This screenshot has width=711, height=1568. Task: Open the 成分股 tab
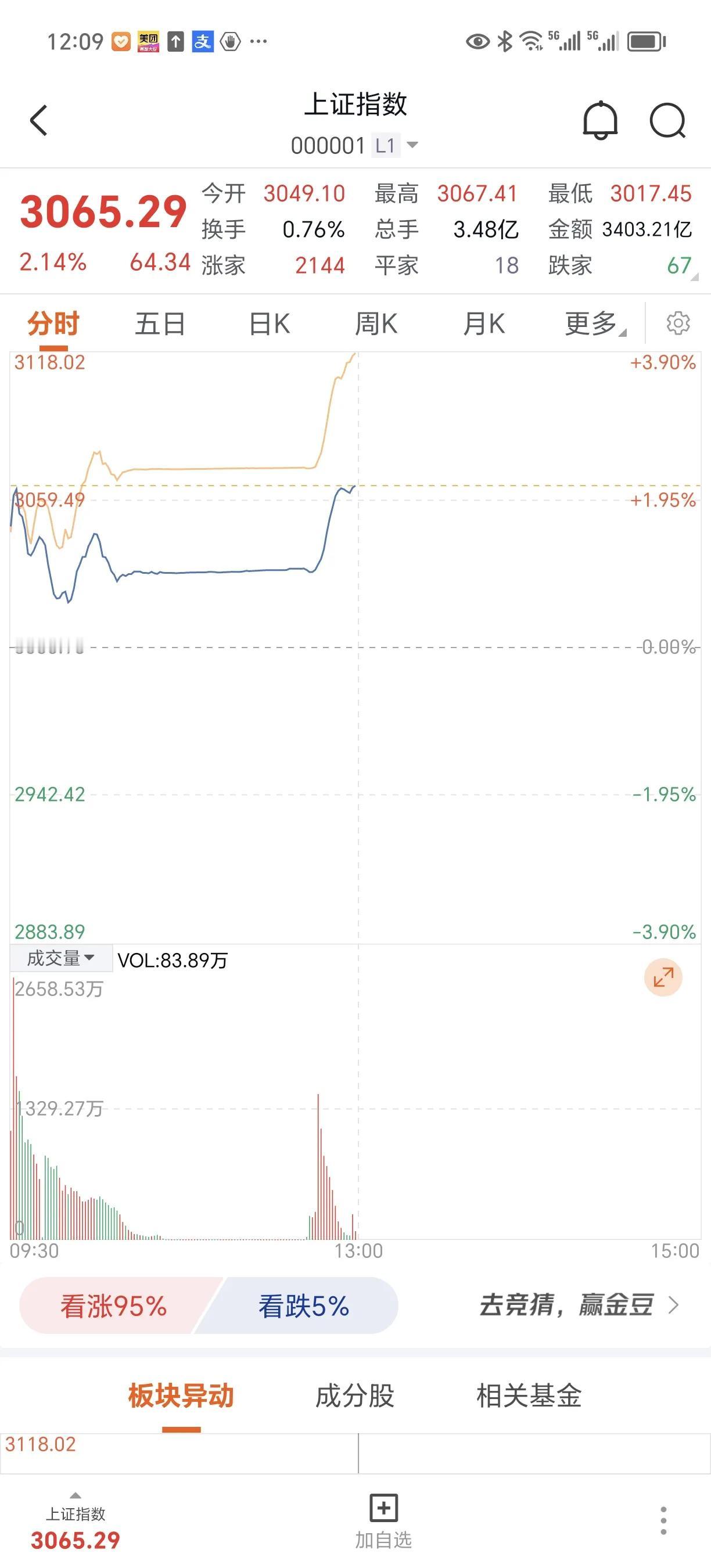point(354,1396)
